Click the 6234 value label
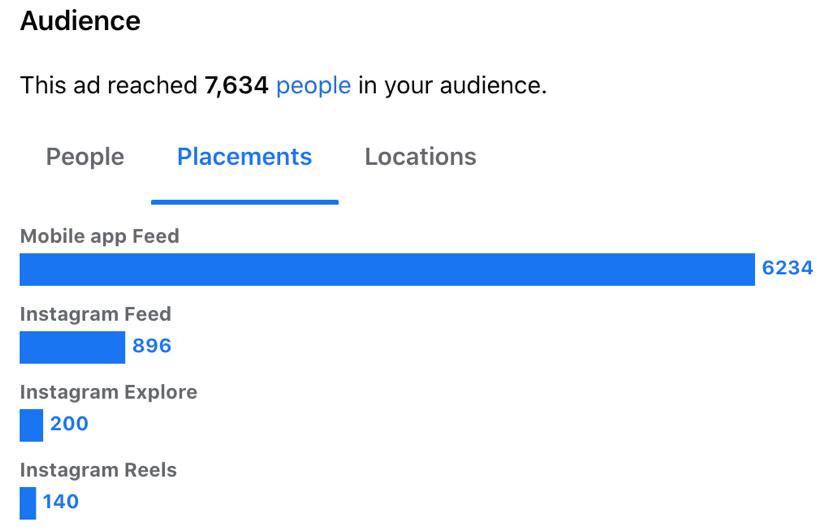Screen dimensions: 838x531 (x=787, y=268)
